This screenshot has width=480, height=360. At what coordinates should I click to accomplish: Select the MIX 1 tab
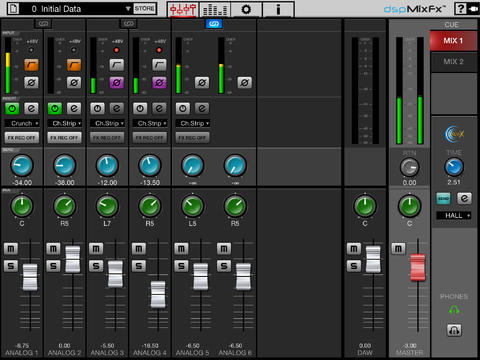[453, 41]
